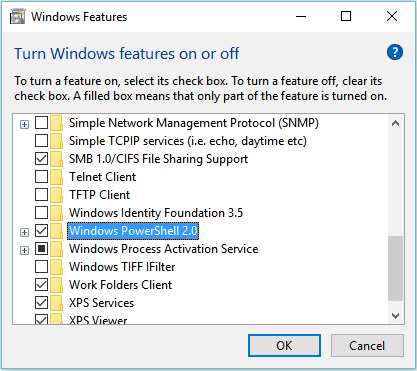The image size is (417, 371).
Task: Tick the TFTP Client checkbox
Action: [x=41, y=195]
